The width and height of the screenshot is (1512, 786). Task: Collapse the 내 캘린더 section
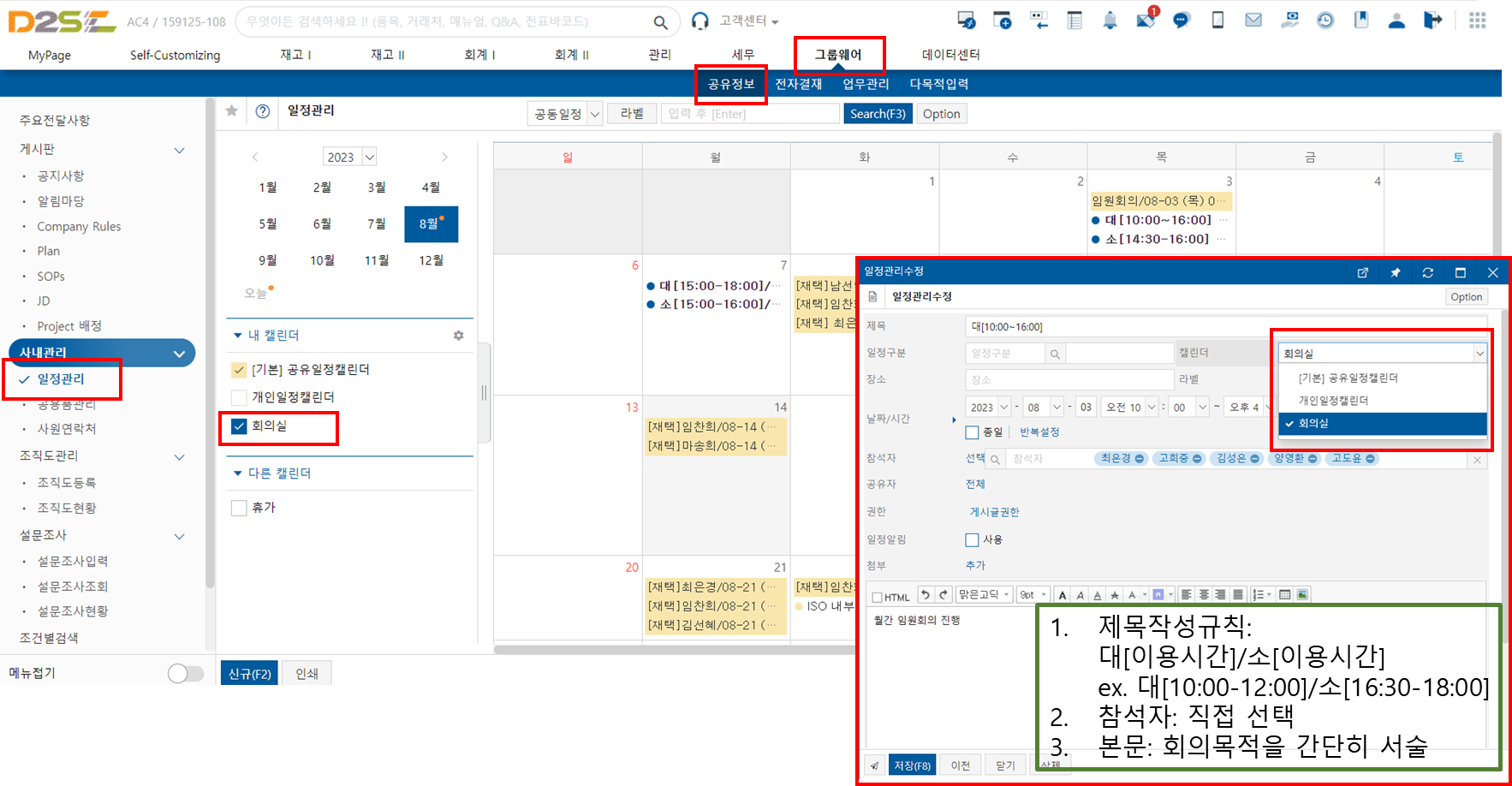(237, 336)
